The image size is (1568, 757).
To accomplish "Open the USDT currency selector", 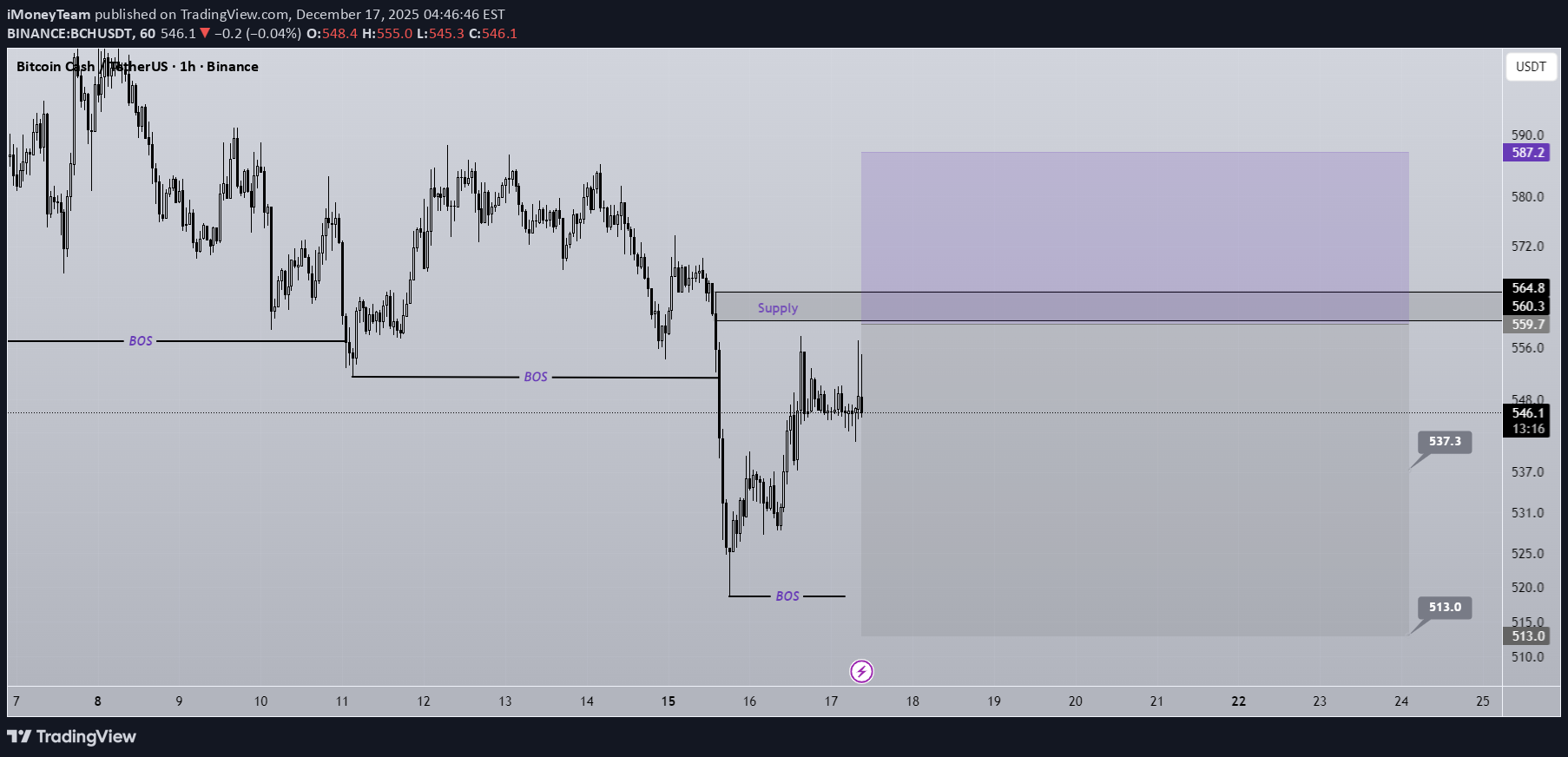I will (x=1531, y=67).
